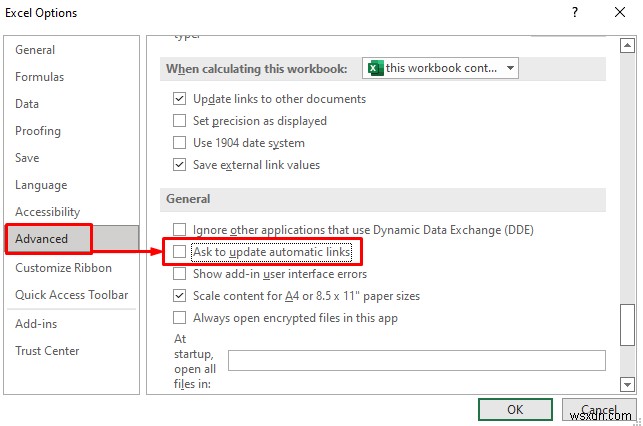Viewport: 643px width, 426px height.
Task: Open the Add-ins category
Action: click(36, 324)
